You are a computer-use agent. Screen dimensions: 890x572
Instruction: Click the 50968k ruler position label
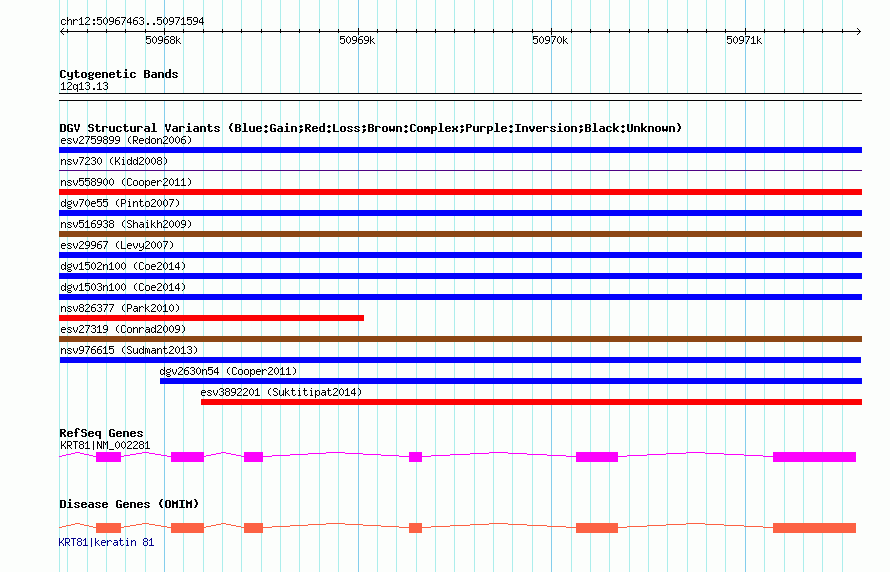[x=163, y=40]
